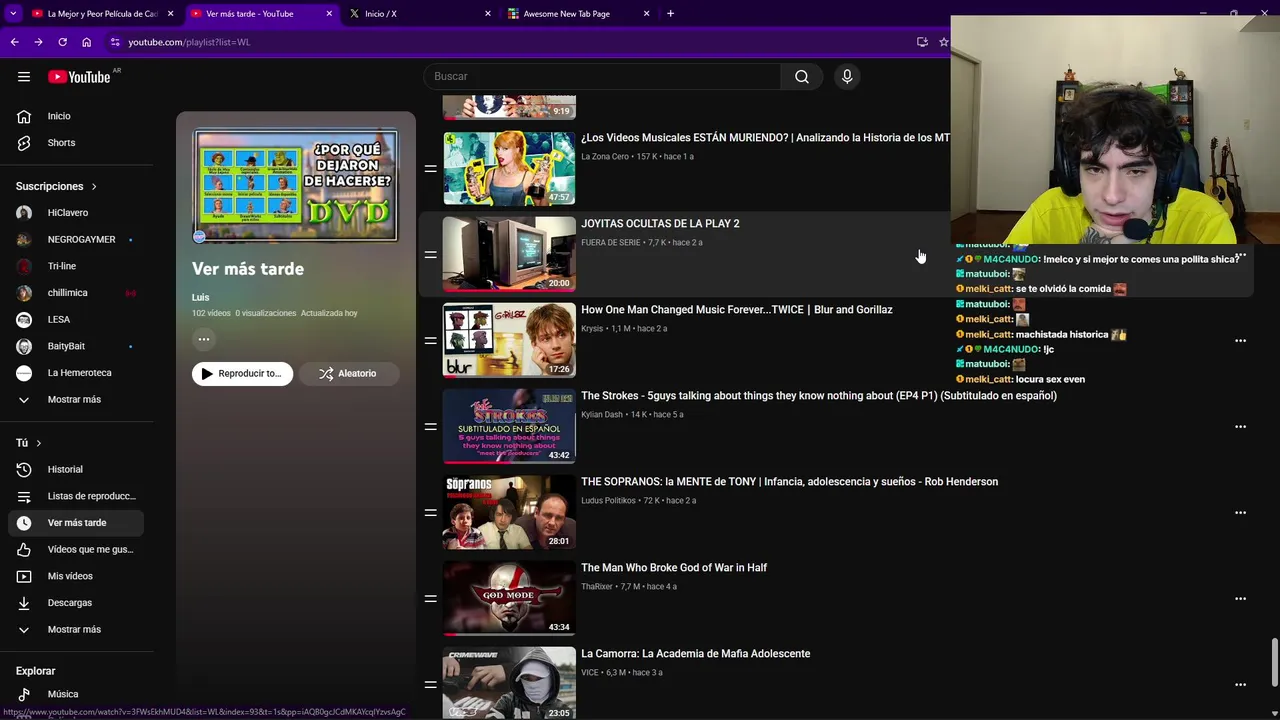Grab the drag handle of The Strokes row
The image size is (1280, 720).
tap(430, 427)
